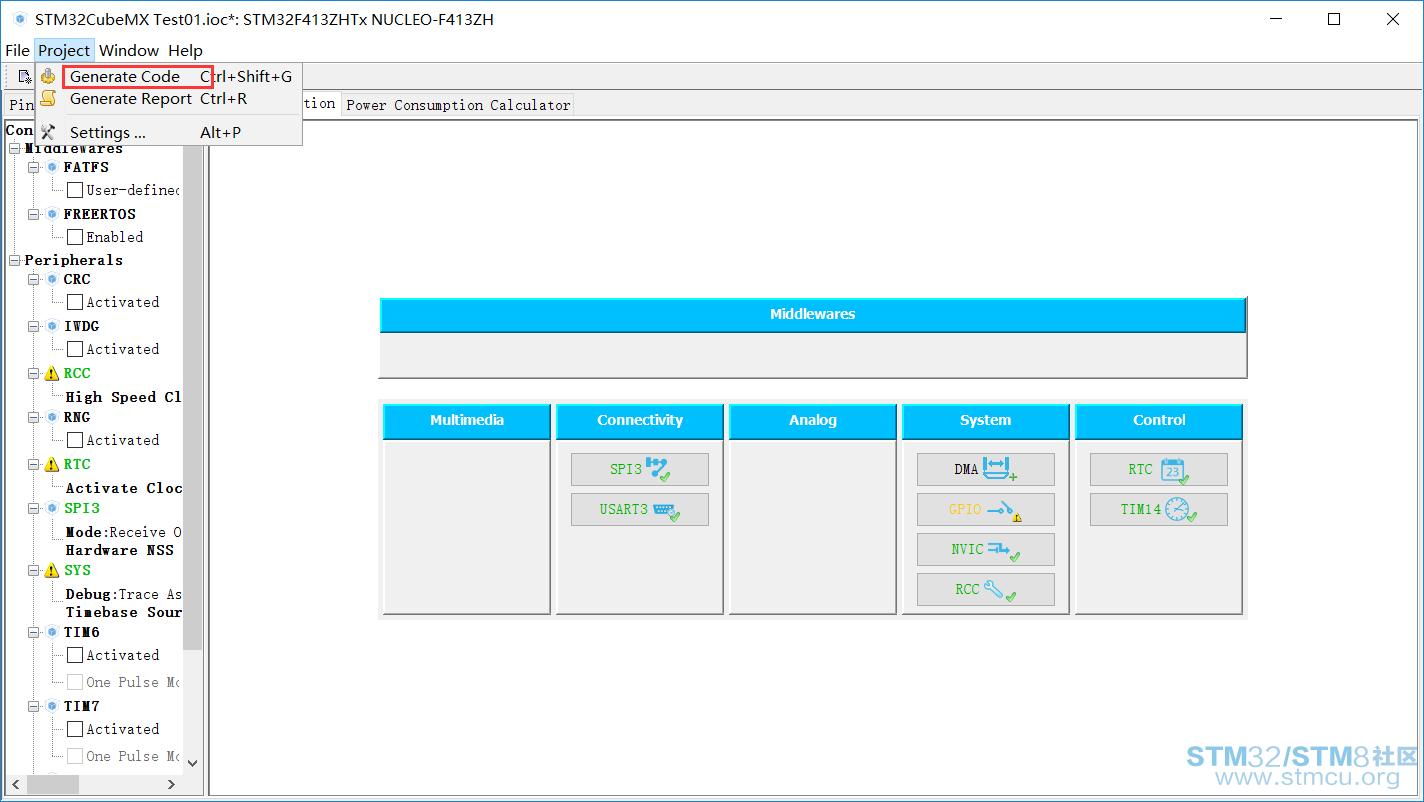Open Settings from the Project menu

click(x=168, y=132)
